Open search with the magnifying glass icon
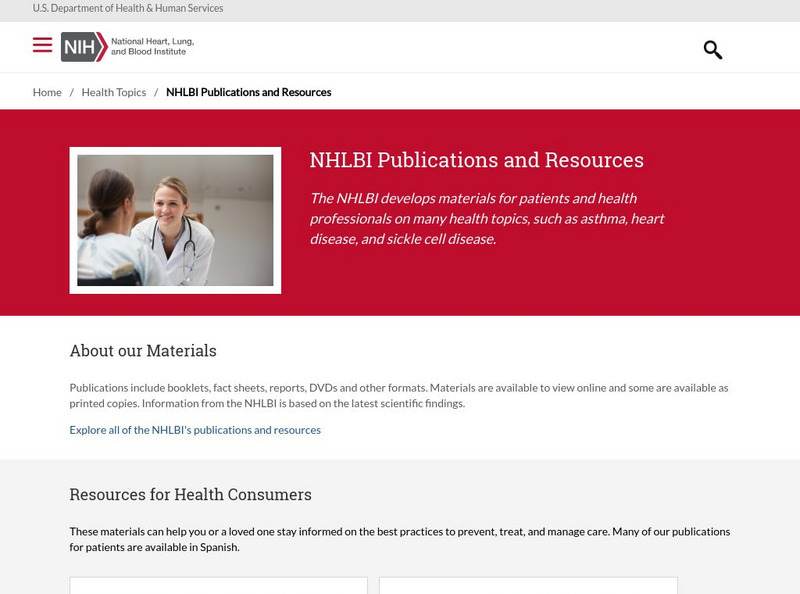Viewport: 800px width, 594px height. (x=712, y=49)
